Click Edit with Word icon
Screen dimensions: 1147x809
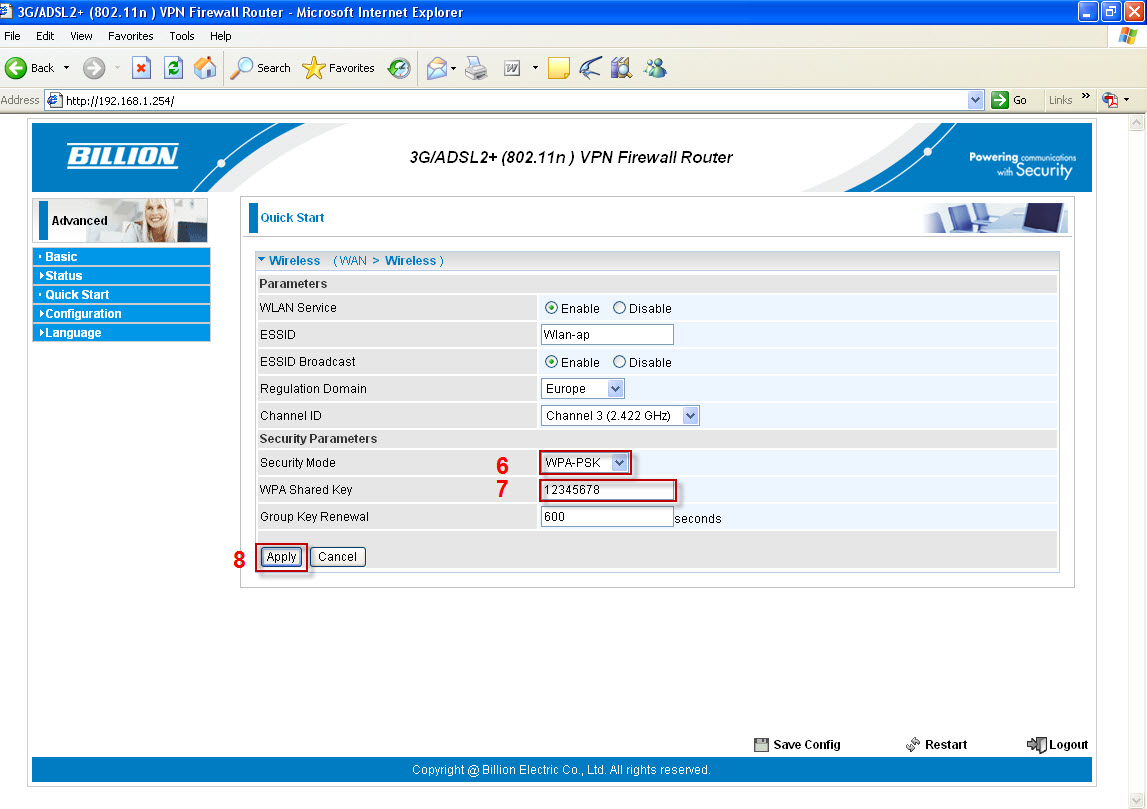[x=512, y=68]
